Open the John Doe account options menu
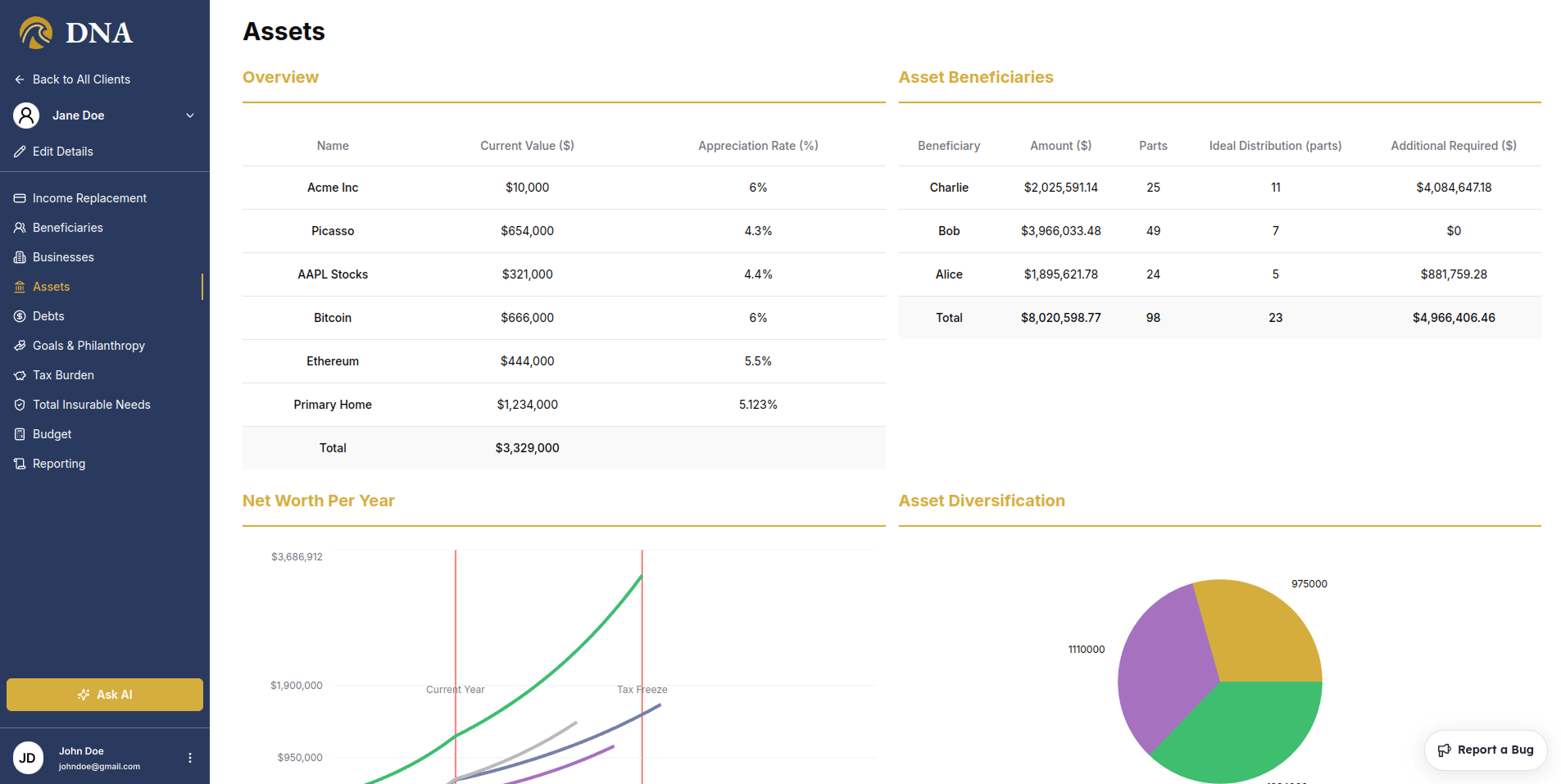1561x784 pixels. [x=190, y=758]
